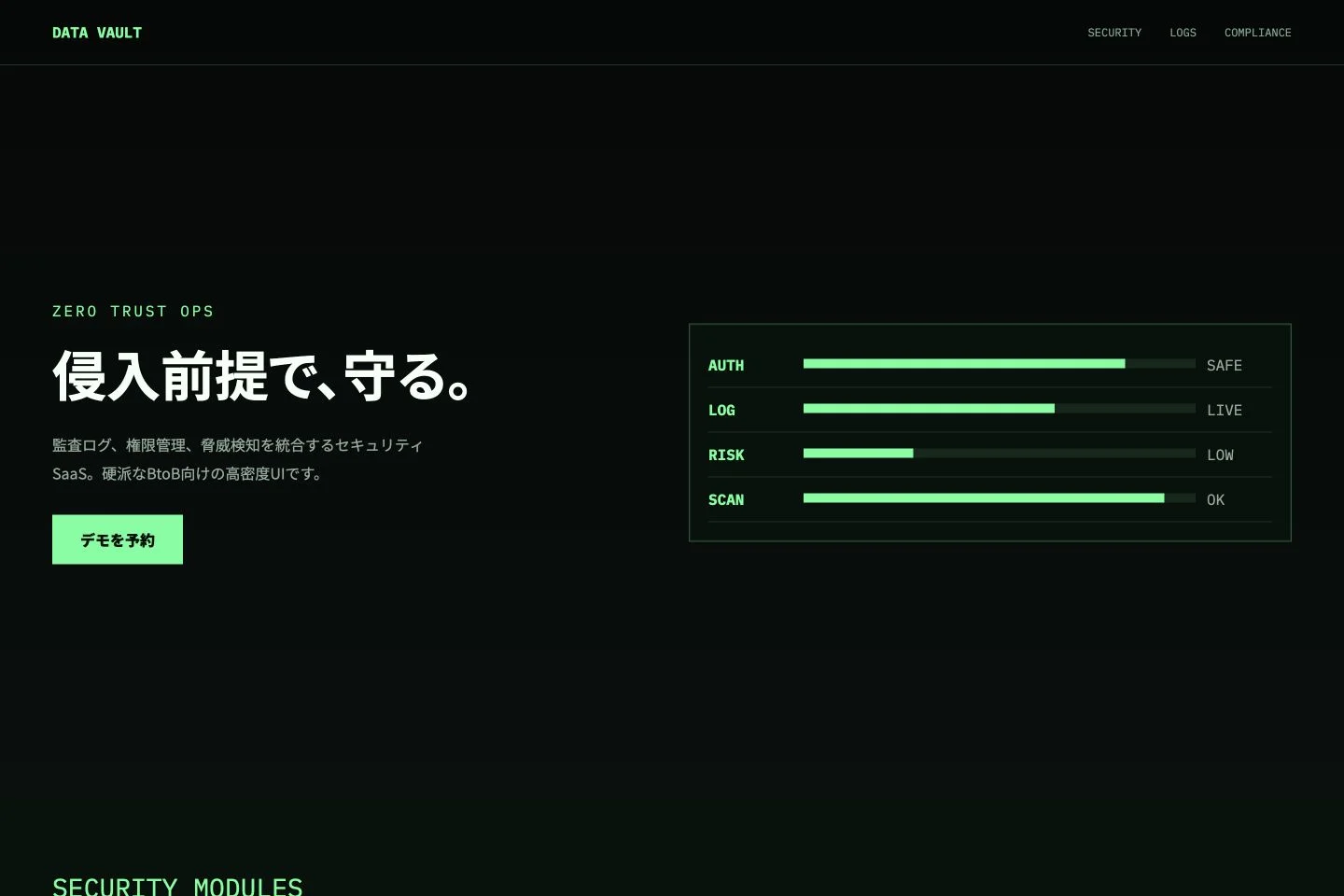Click the paragraph starting with 監査ログ
This screenshot has height=896, width=1344.
[x=238, y=459]
